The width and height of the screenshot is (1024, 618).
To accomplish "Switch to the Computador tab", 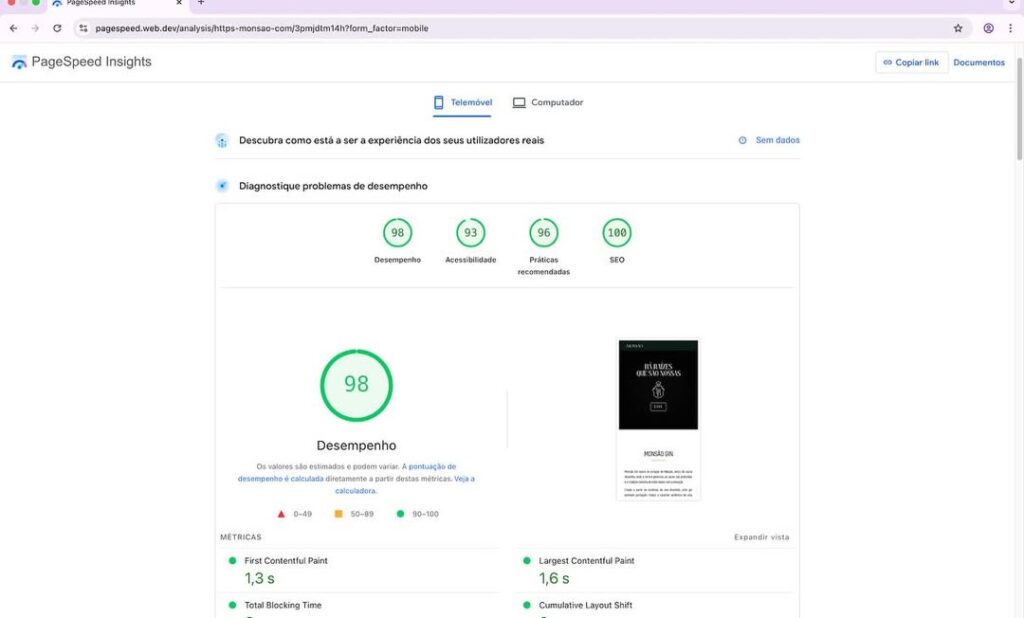I will [x=547, y=102].
